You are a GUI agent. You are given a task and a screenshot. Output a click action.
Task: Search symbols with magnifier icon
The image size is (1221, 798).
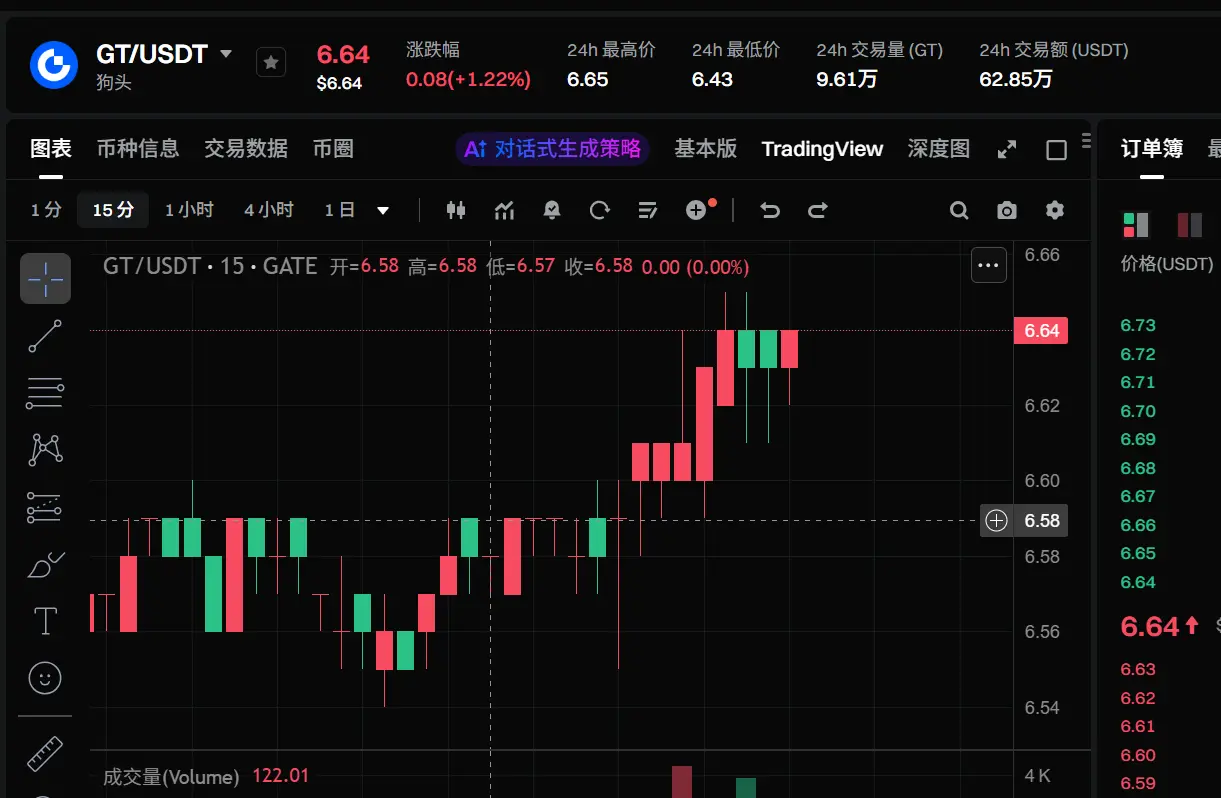click(x=959, y=210)
